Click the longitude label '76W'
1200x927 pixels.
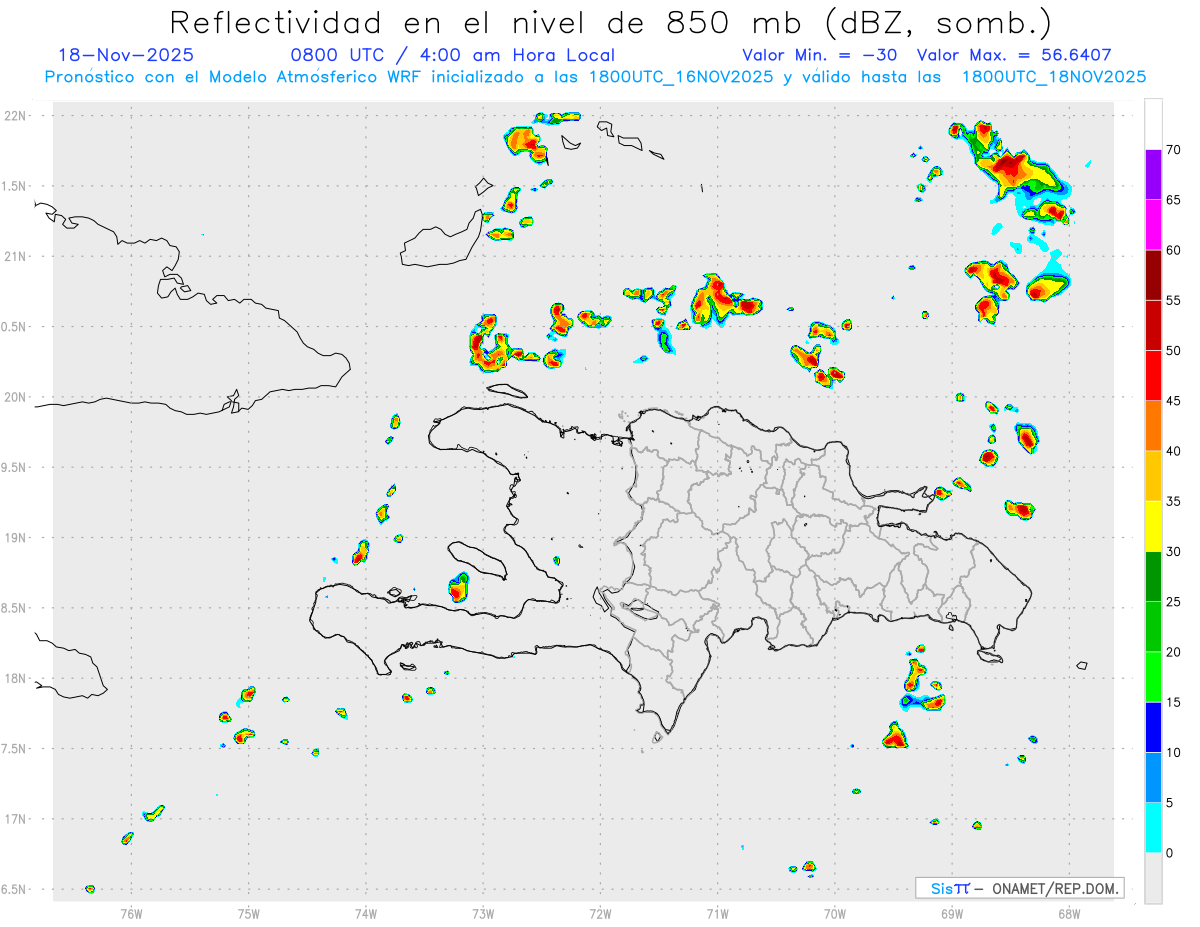pos(131,913)
